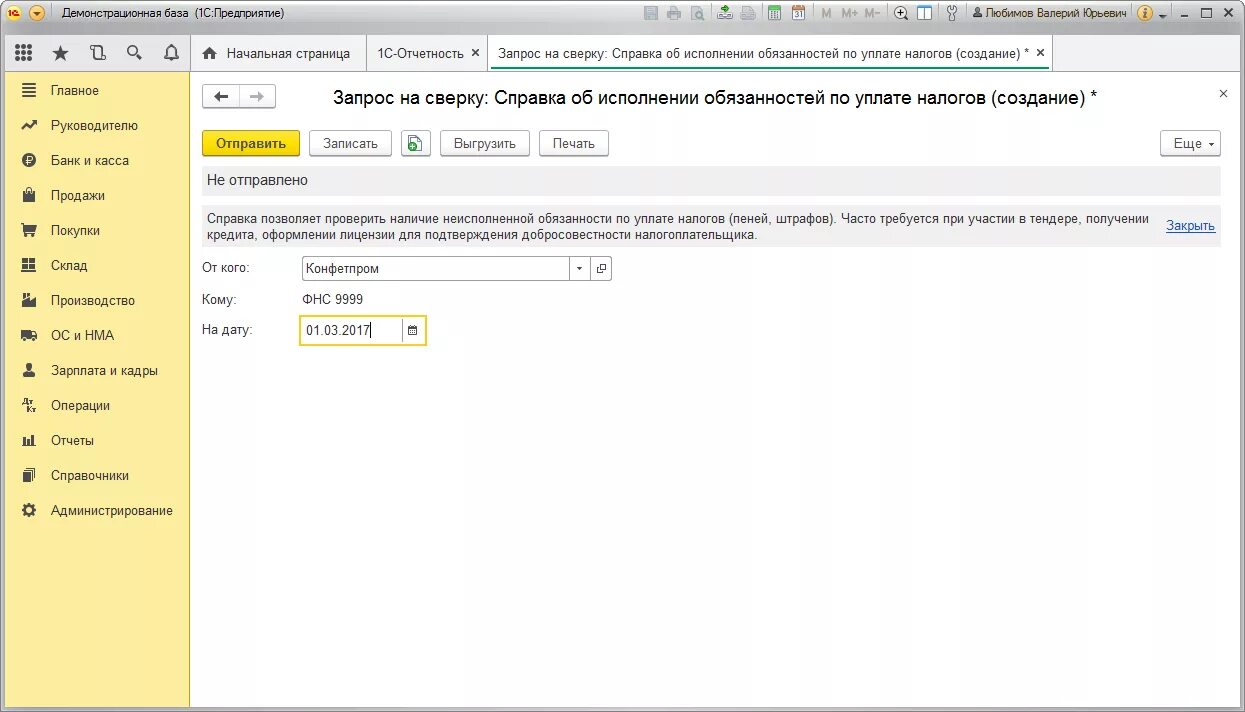Click the zoom scale magnifier icon
Viewport: 1245px width, 712px height.
pos(901,13)
